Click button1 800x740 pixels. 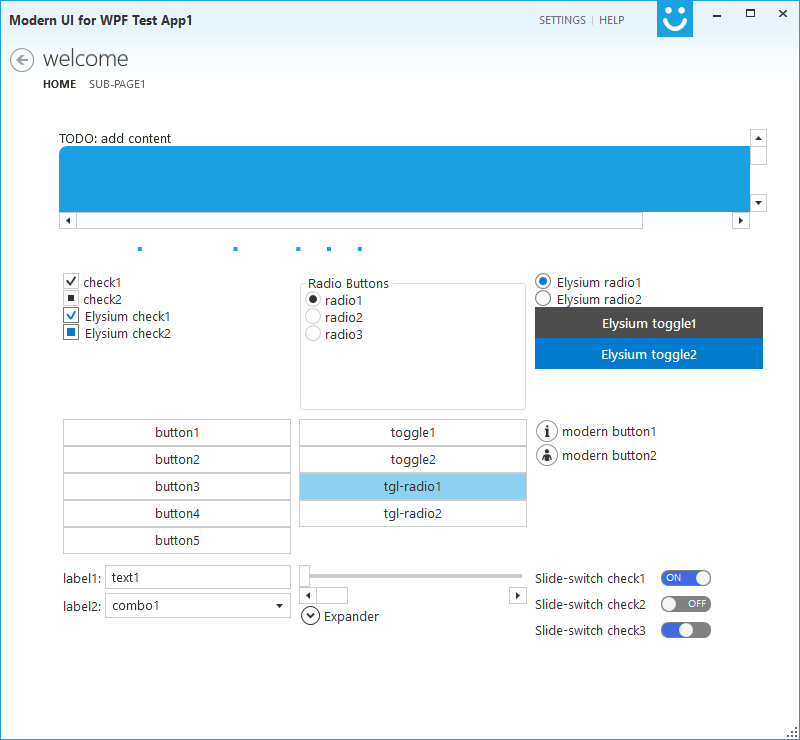(177, 433)
